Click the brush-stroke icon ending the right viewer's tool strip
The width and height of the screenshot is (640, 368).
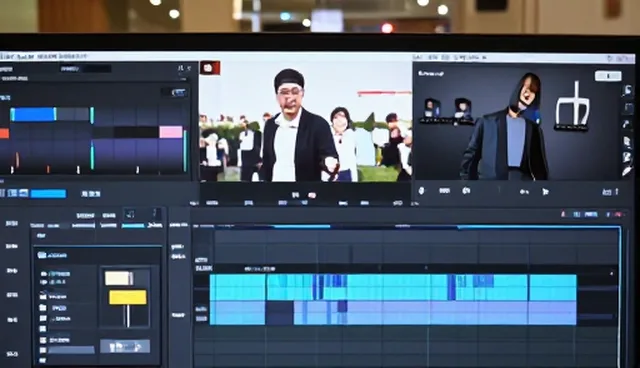pos(627,171)
